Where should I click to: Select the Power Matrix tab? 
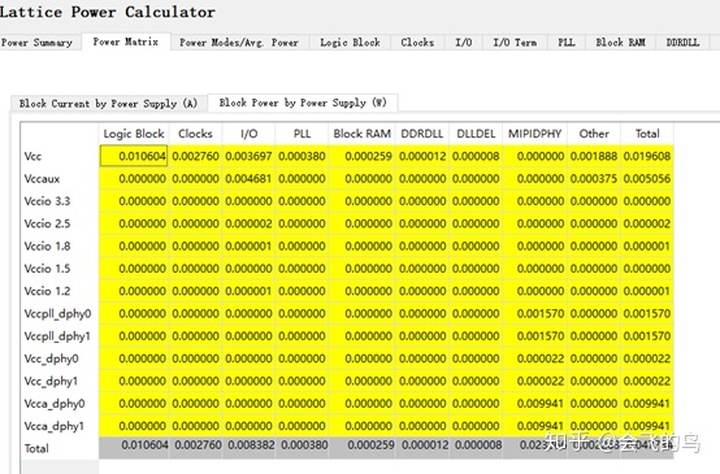(x=126, y=42)
